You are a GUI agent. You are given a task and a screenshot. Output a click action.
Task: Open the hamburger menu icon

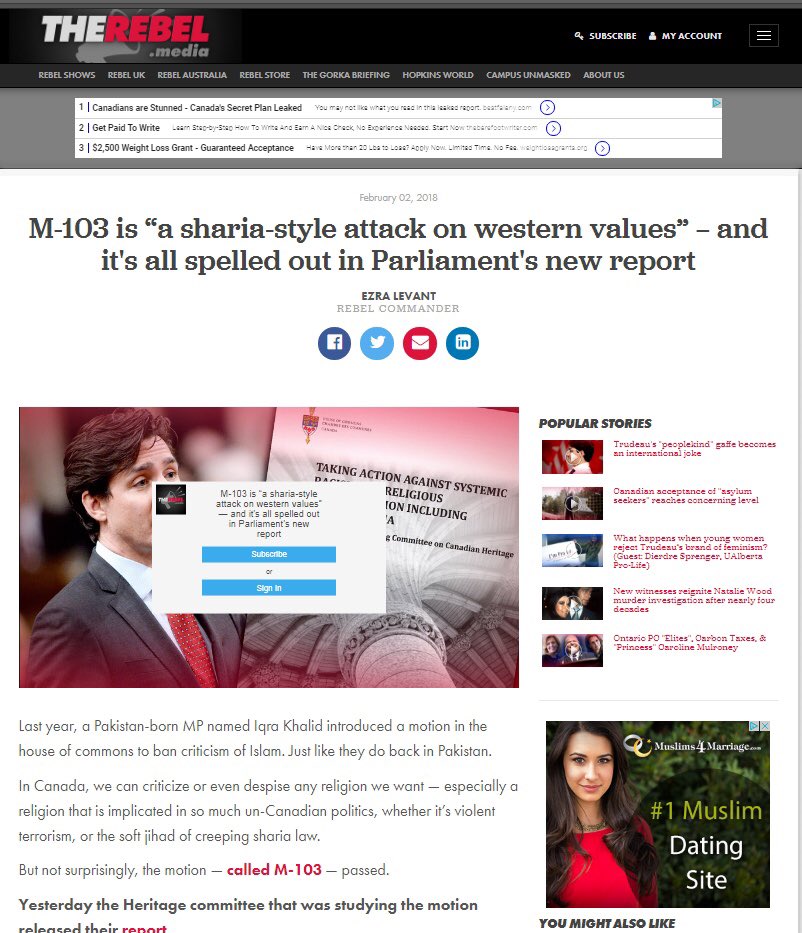point(764,36)
